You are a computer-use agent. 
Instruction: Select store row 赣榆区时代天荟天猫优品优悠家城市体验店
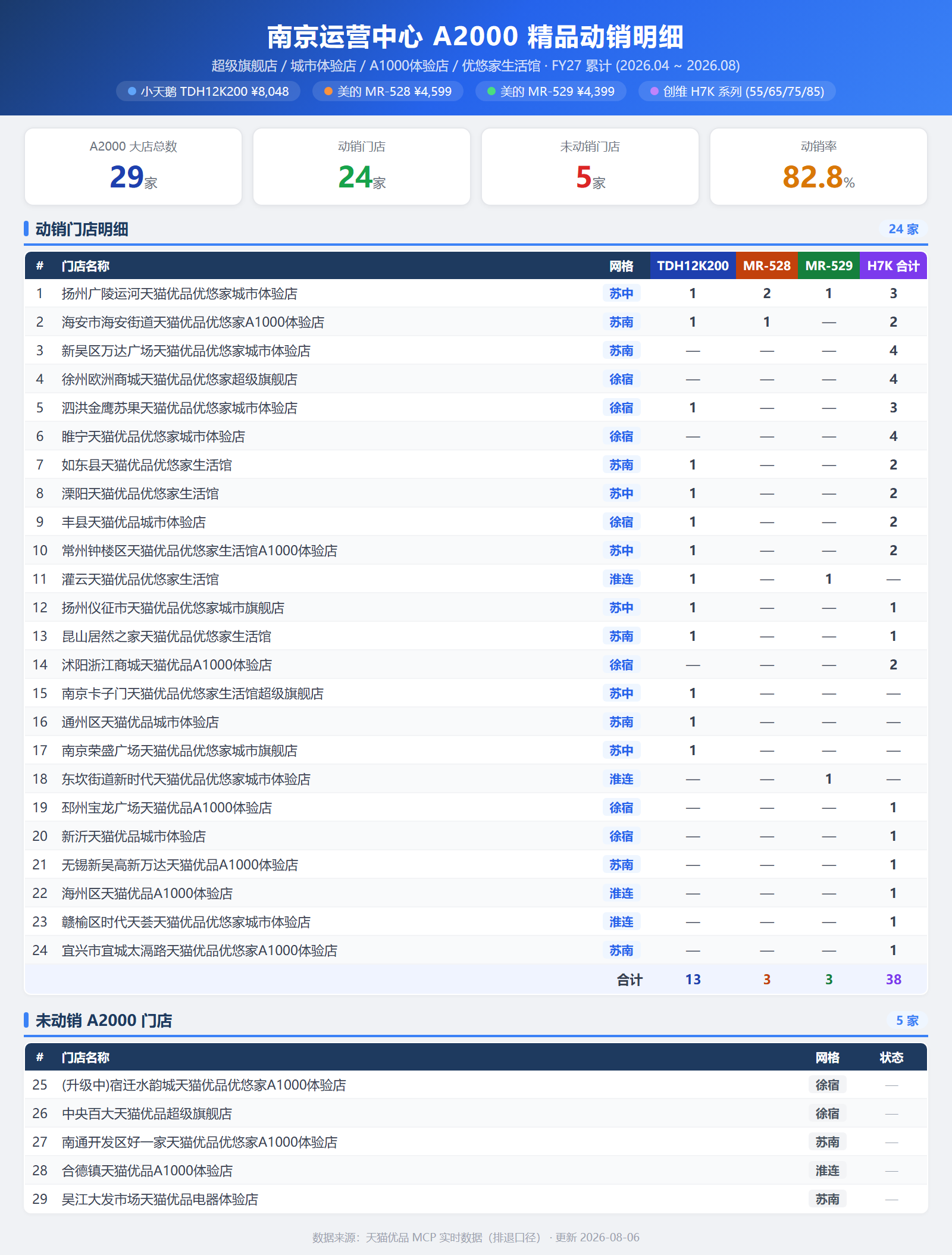pos(476,922)
